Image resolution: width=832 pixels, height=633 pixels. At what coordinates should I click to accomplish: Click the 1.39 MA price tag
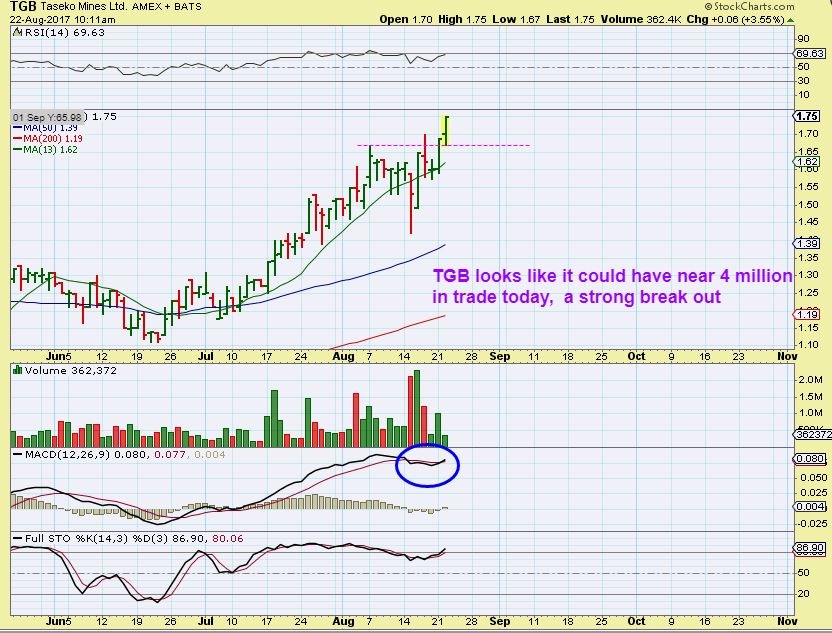coord(808,243)
